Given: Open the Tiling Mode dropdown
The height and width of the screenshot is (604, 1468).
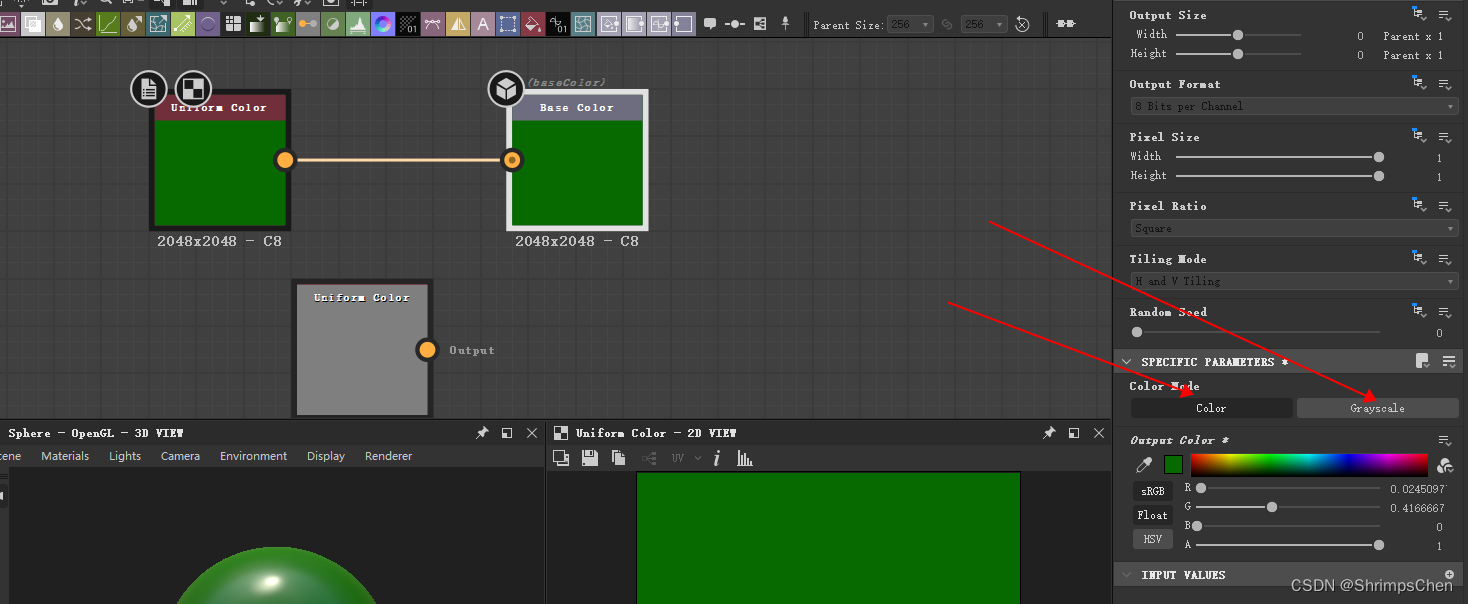Looking at the screenshot, I should [x=1294, y=281].
